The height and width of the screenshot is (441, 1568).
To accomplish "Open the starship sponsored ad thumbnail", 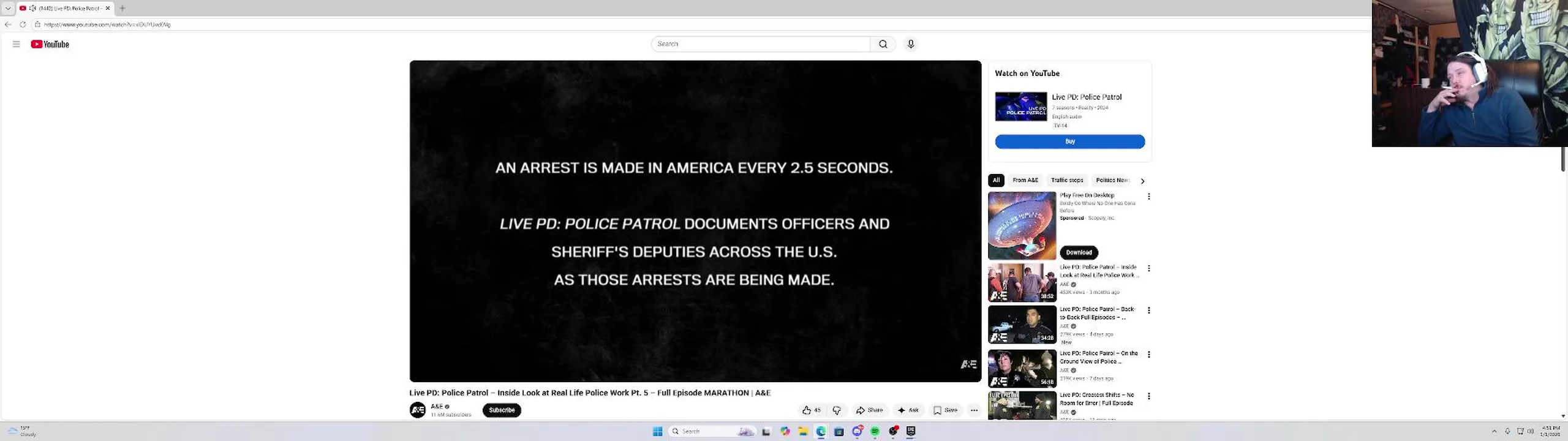I will 1022,225.
